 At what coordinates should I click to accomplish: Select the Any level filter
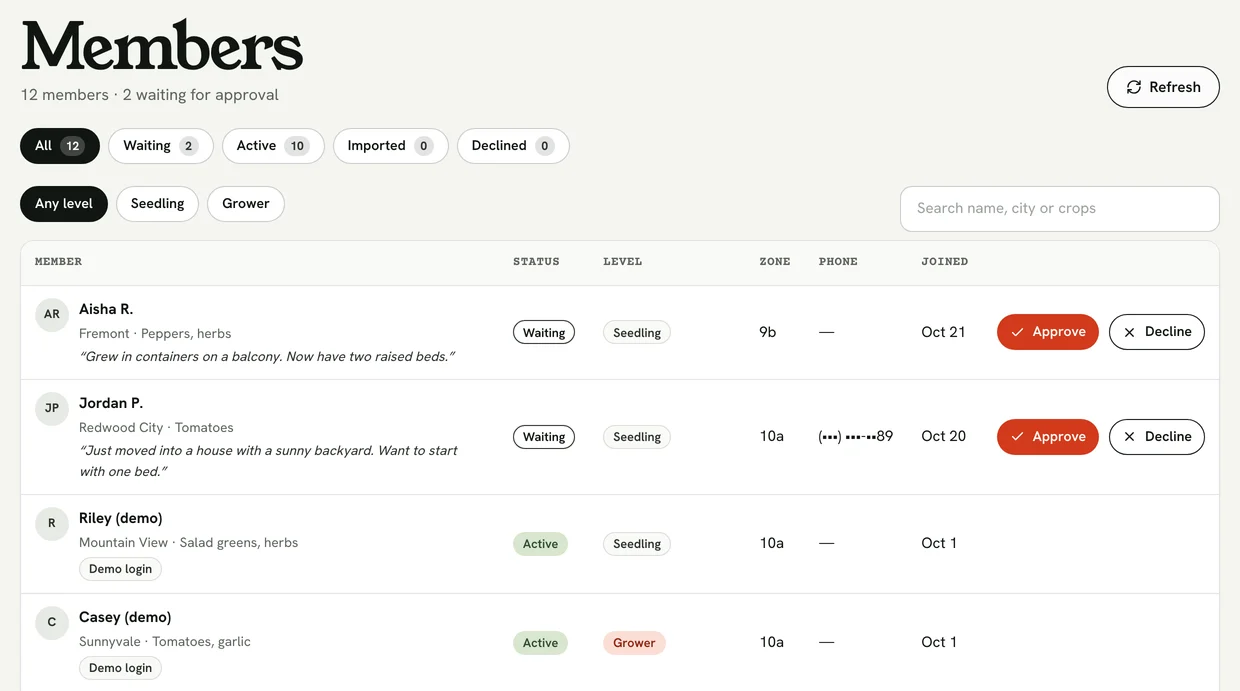coord(64,204)
